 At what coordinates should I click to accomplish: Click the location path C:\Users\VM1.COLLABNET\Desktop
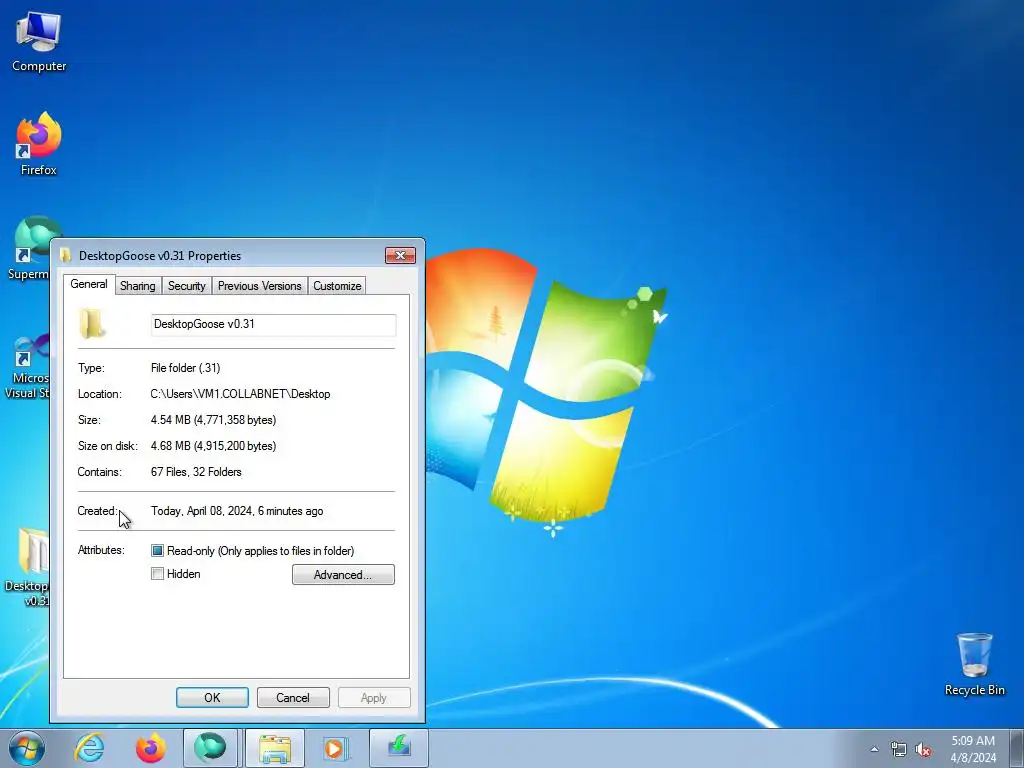pos(240,394)
